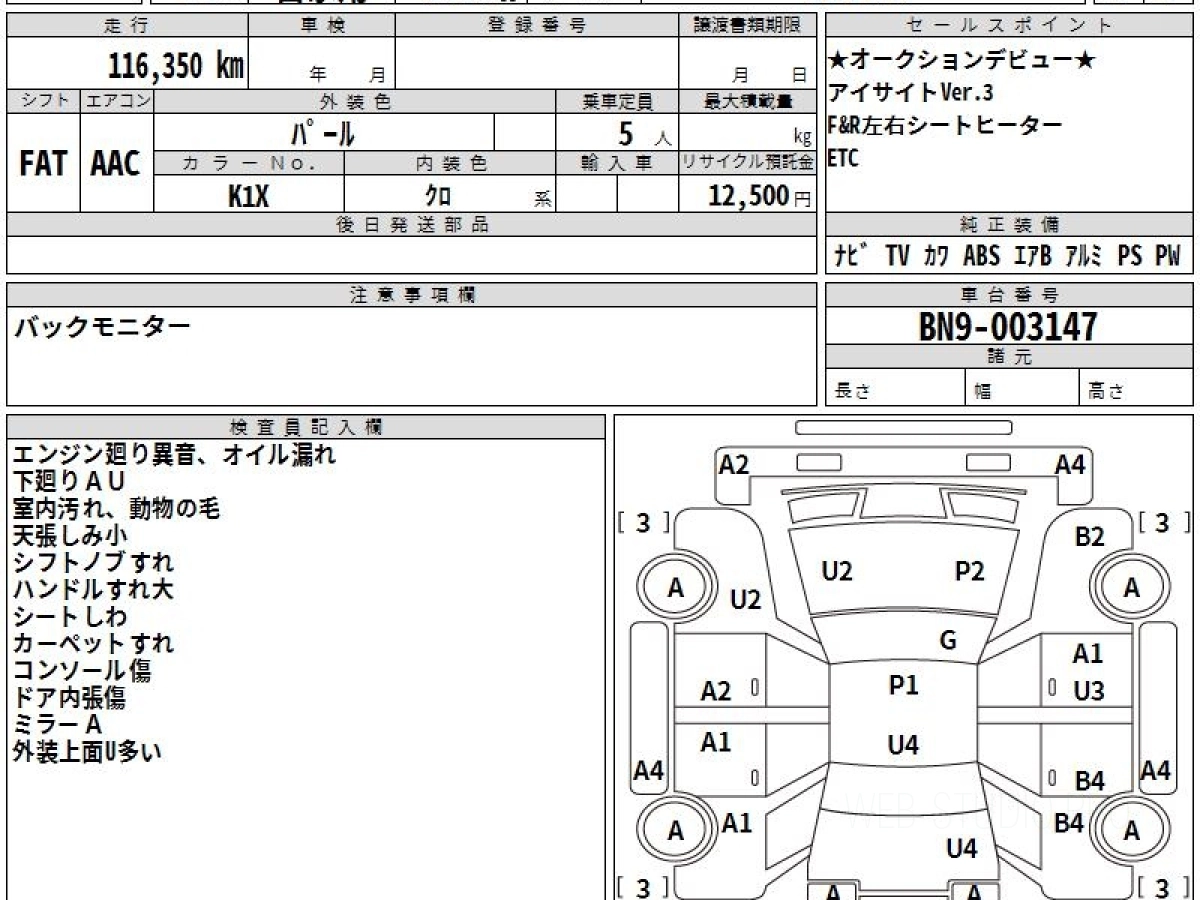Click the セールスポイント header

(x=1010, y=25)
